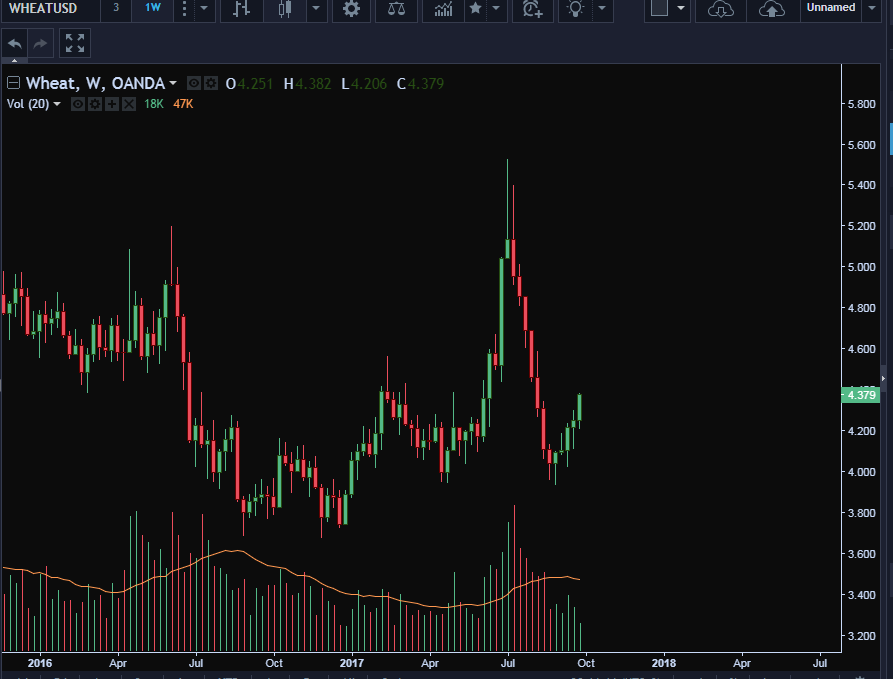Viewport: 893px width, 679px height.
Task: Click the add alert clock icon
Action: coord(533,9)
